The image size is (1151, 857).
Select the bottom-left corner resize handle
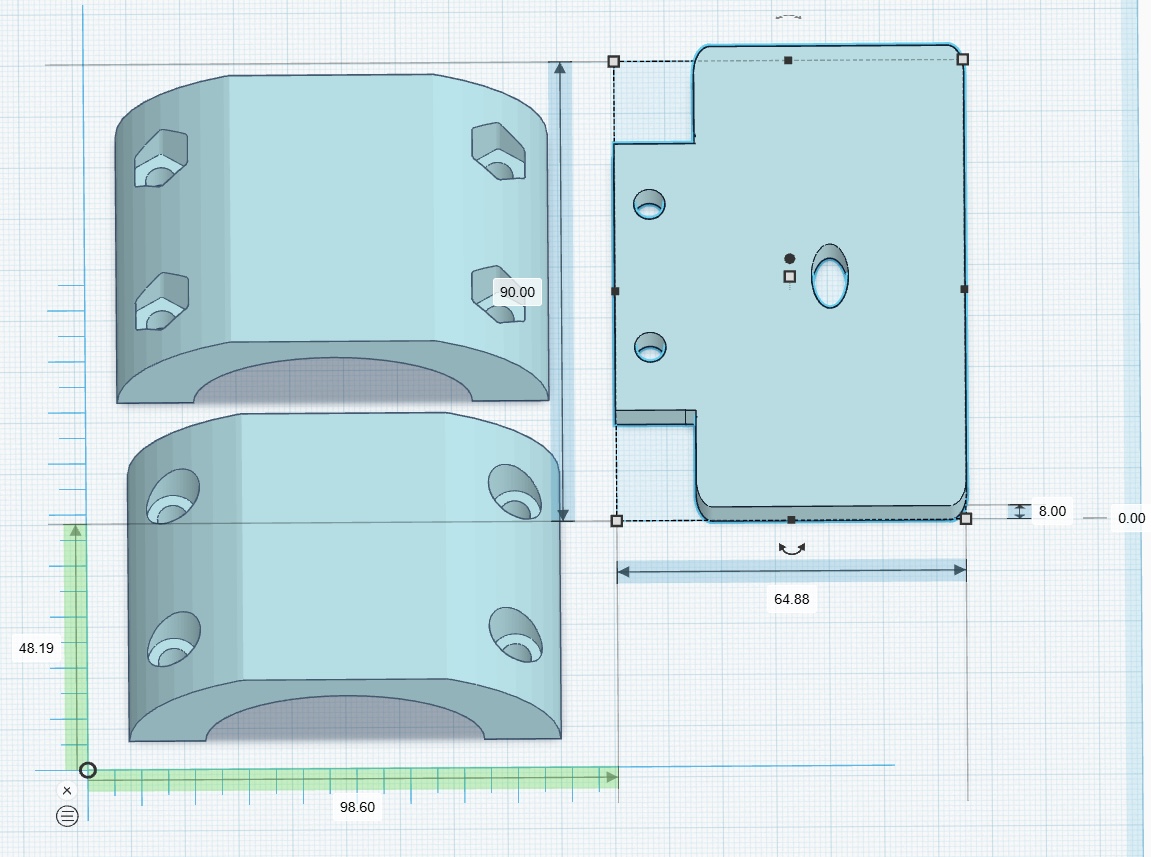coord(617,521)
